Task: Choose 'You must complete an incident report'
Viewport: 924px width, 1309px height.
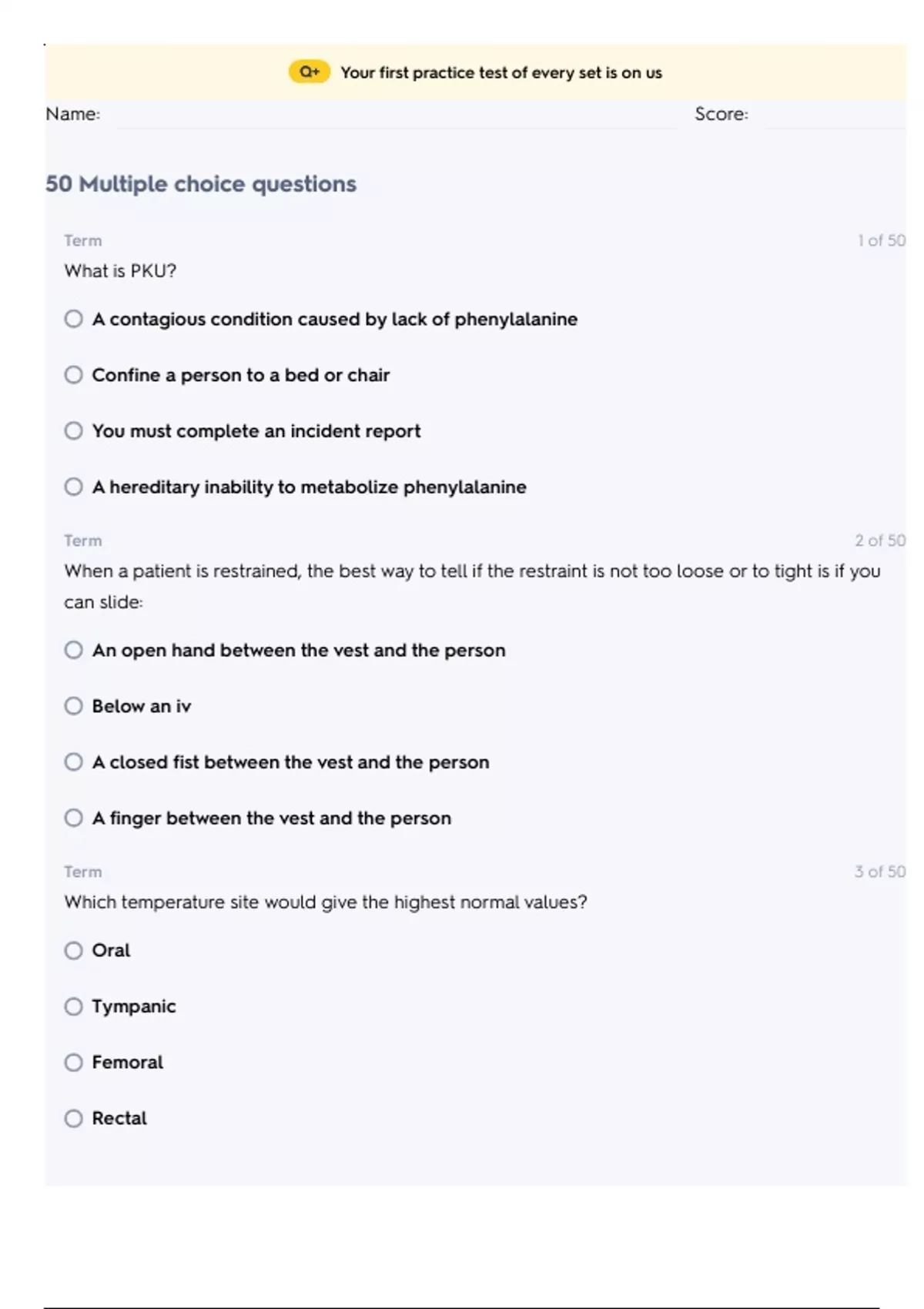Action: [x=74, y=430]
